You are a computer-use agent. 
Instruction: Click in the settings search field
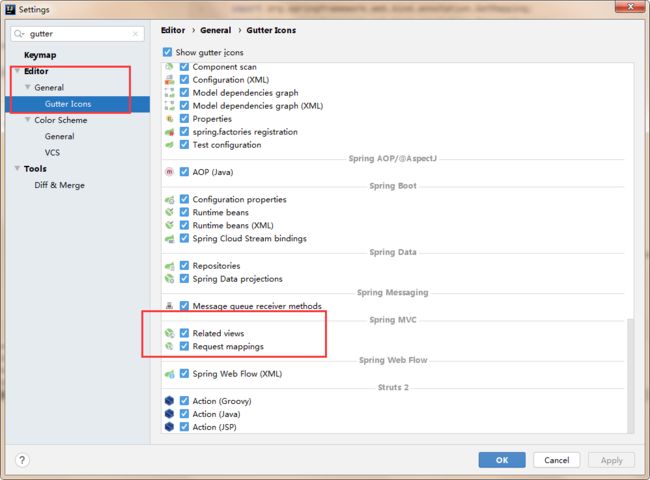click(79, 34)
